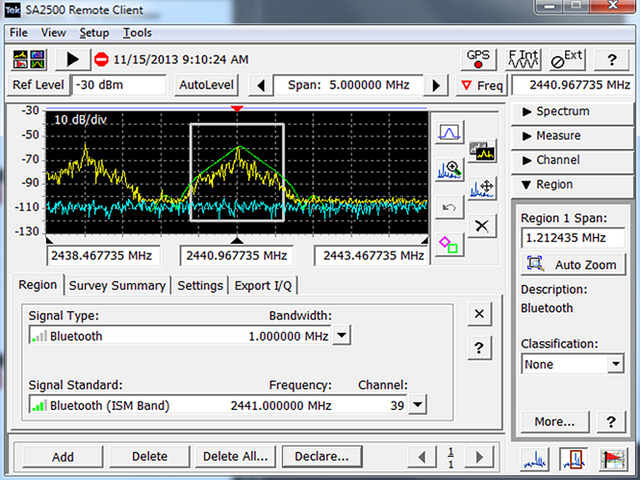Click the Ref Level button
The image size is (640, 480).
point(38,85)
